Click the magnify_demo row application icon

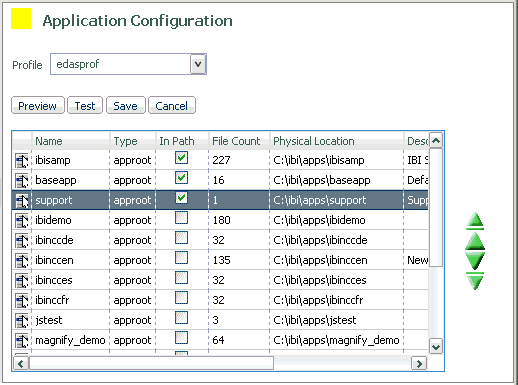(x=22, y=340)
